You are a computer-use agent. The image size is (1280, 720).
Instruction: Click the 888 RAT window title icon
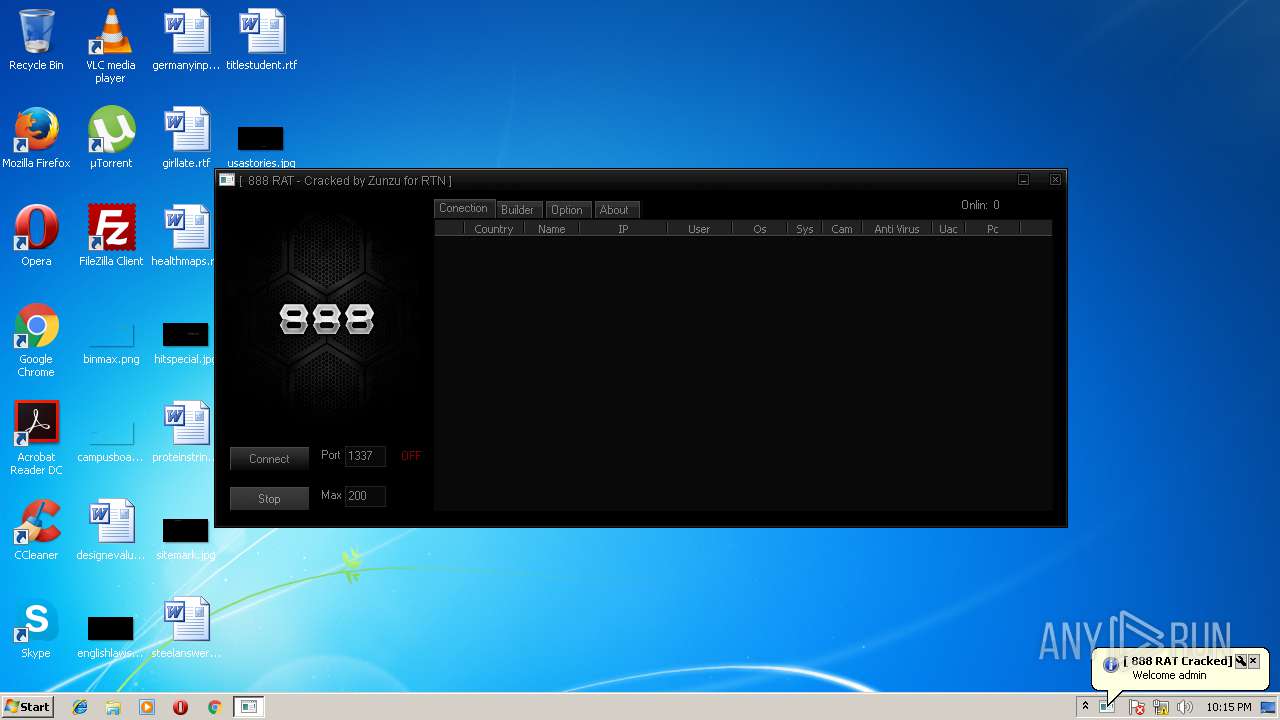227,180
